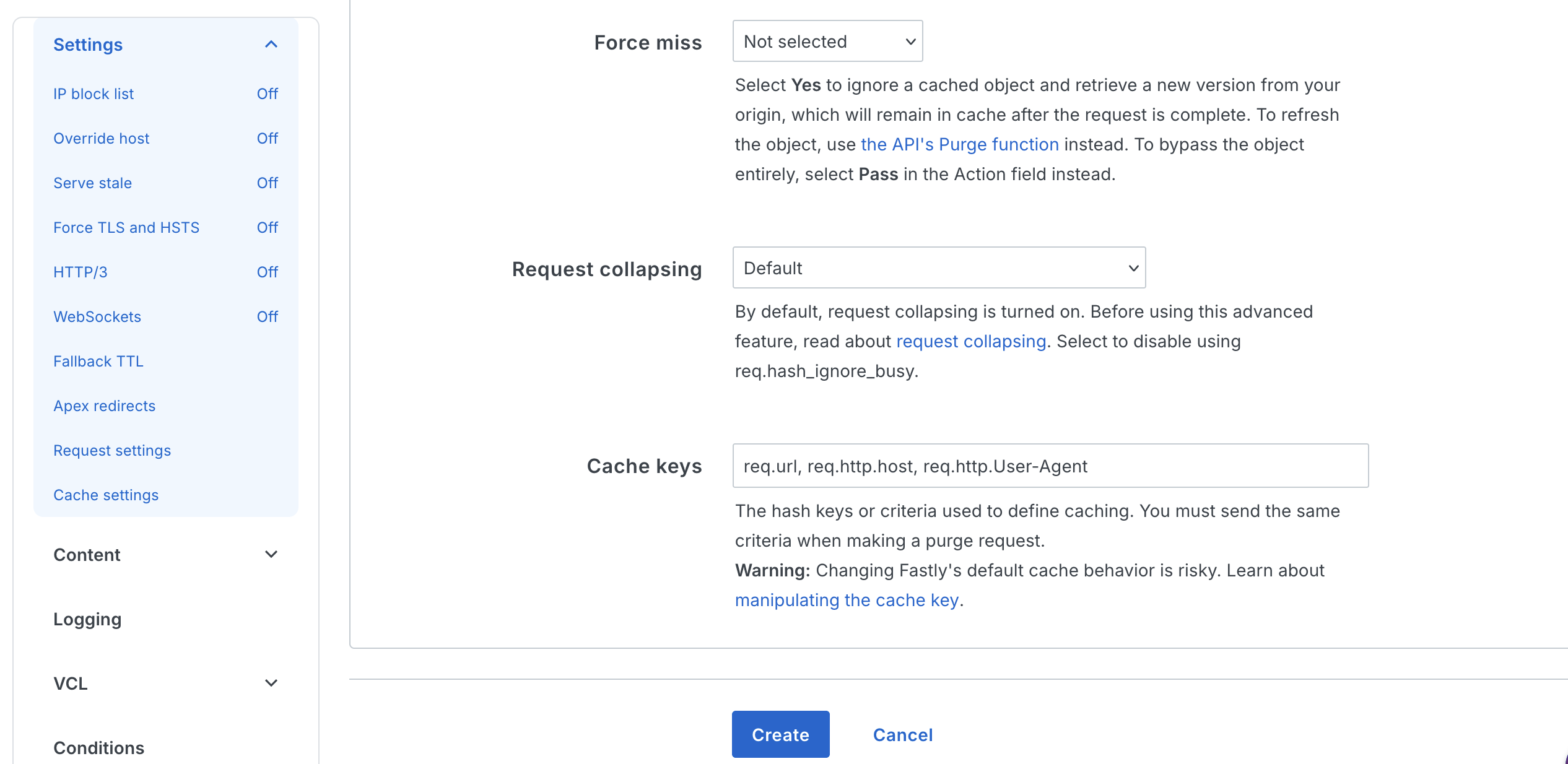Click the Cache keys input field
The height and width of the screenshot is (764, 1568).
(x=1050, y=466)
